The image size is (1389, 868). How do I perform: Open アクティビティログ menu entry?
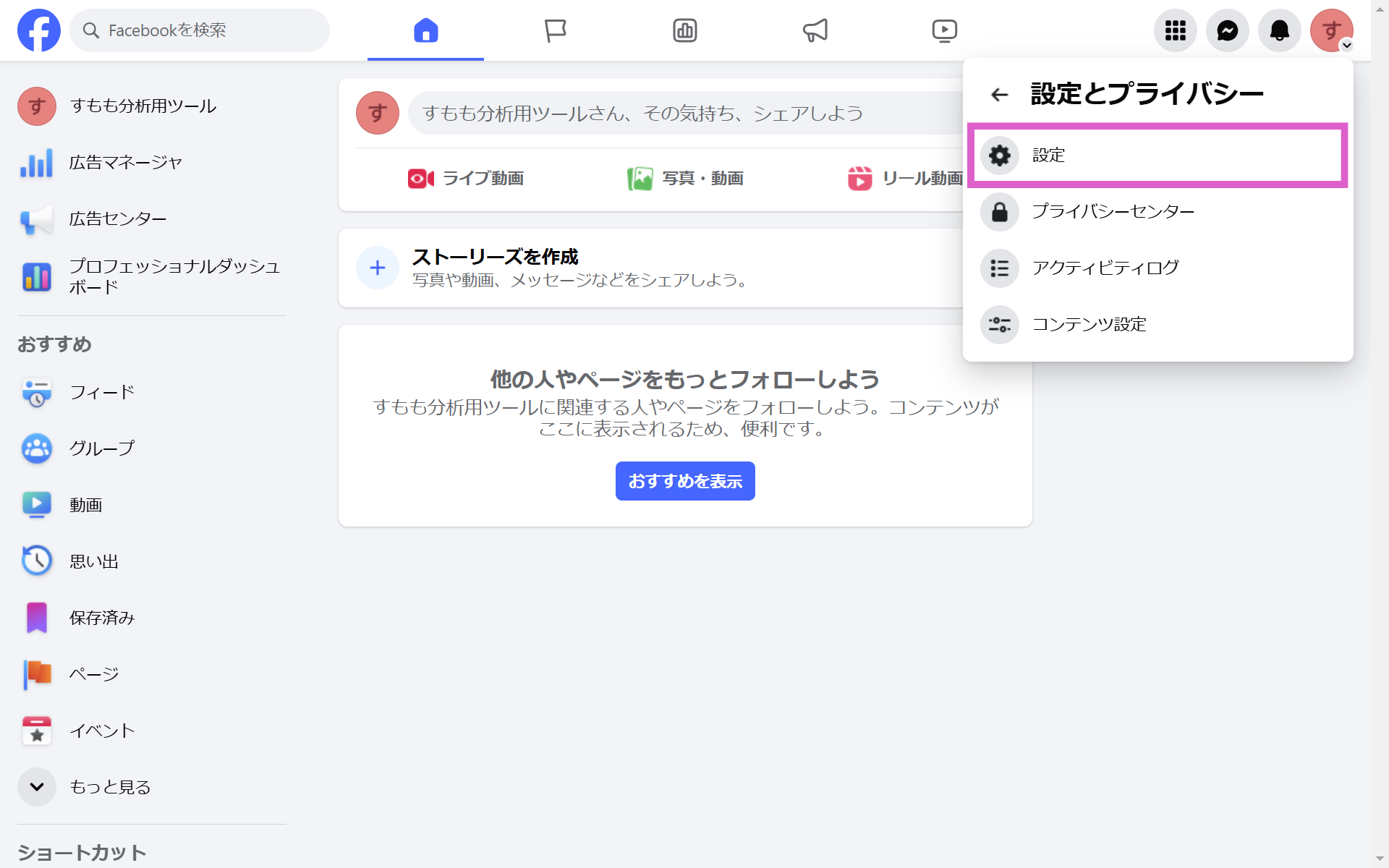click(1105, 268)
